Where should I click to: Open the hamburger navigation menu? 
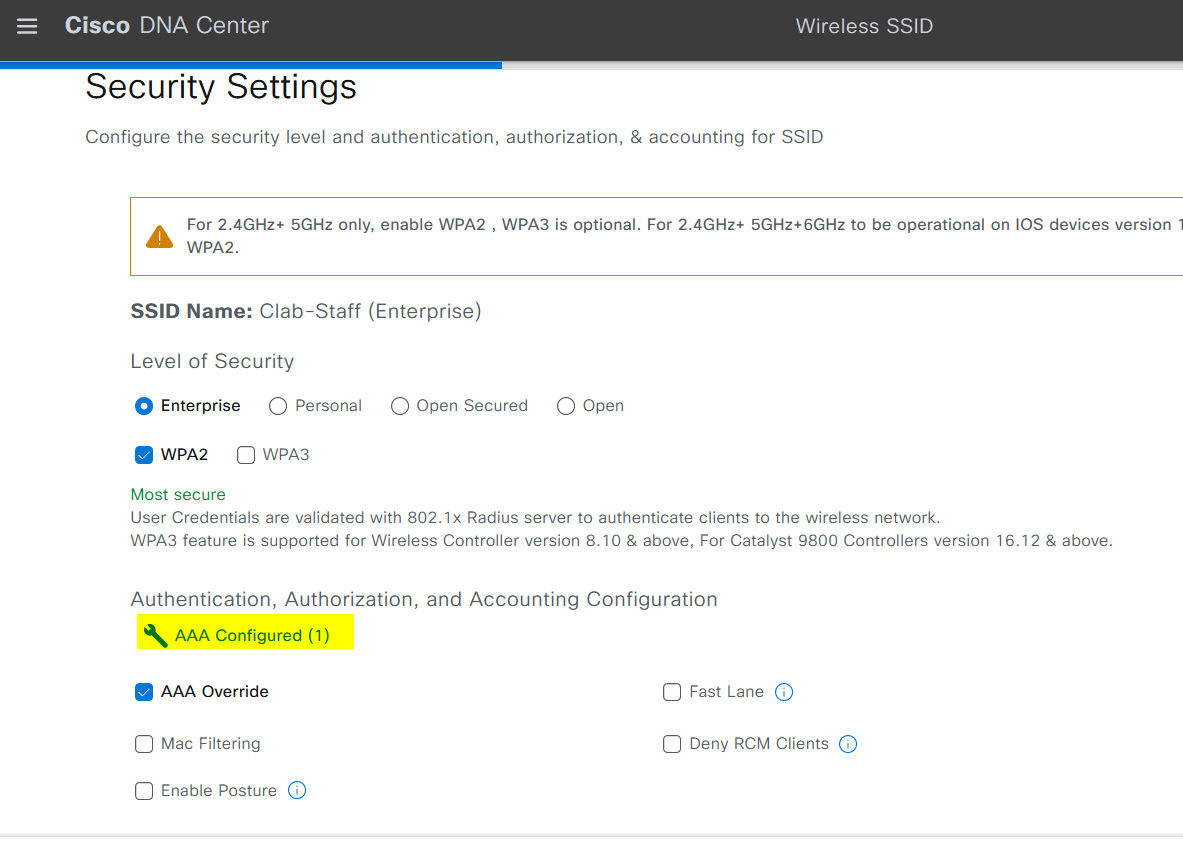(27, 26)
